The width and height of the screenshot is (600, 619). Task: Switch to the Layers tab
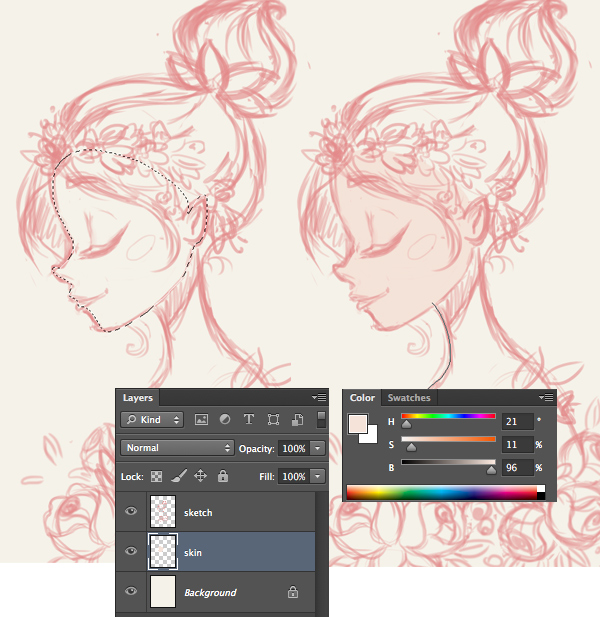(x=137, y=398)
